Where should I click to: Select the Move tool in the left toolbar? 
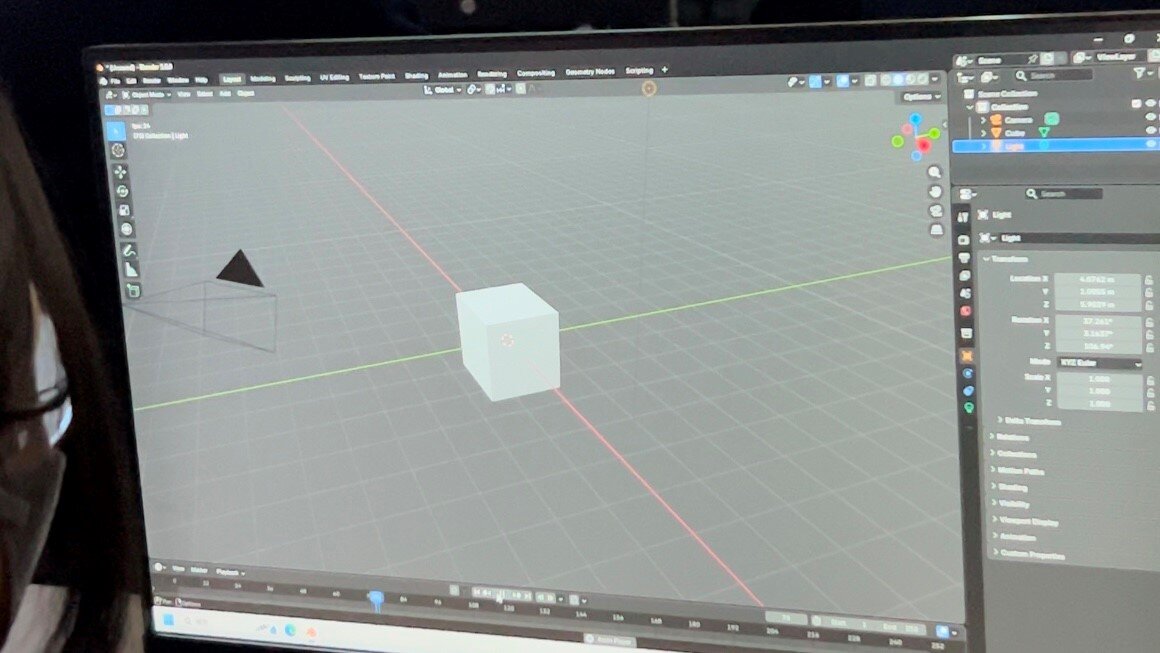[x=121, y=171]
